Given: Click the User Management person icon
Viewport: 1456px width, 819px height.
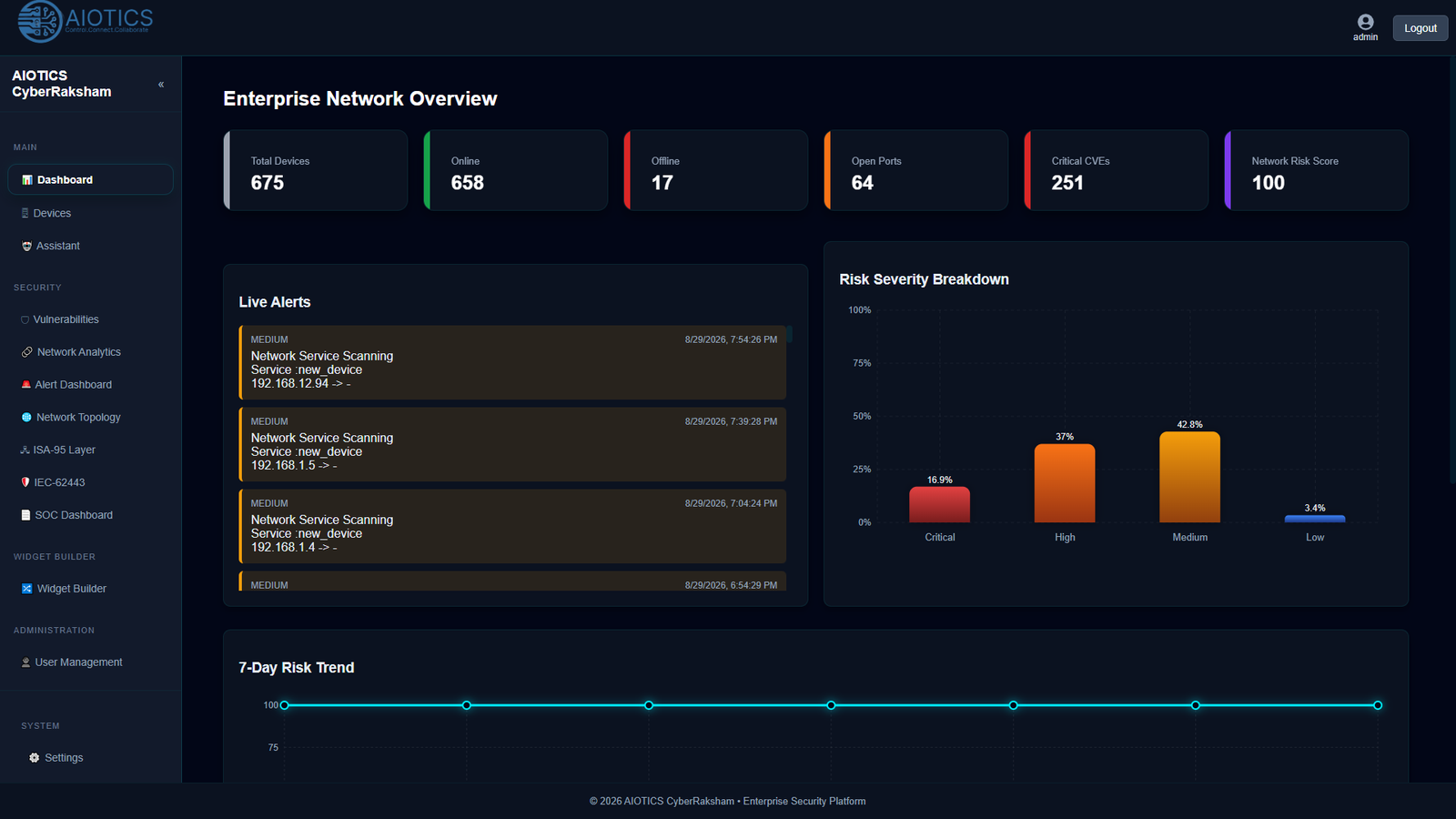Looking at the screenshot, I should pyautogui.click(x=26, y=662).
